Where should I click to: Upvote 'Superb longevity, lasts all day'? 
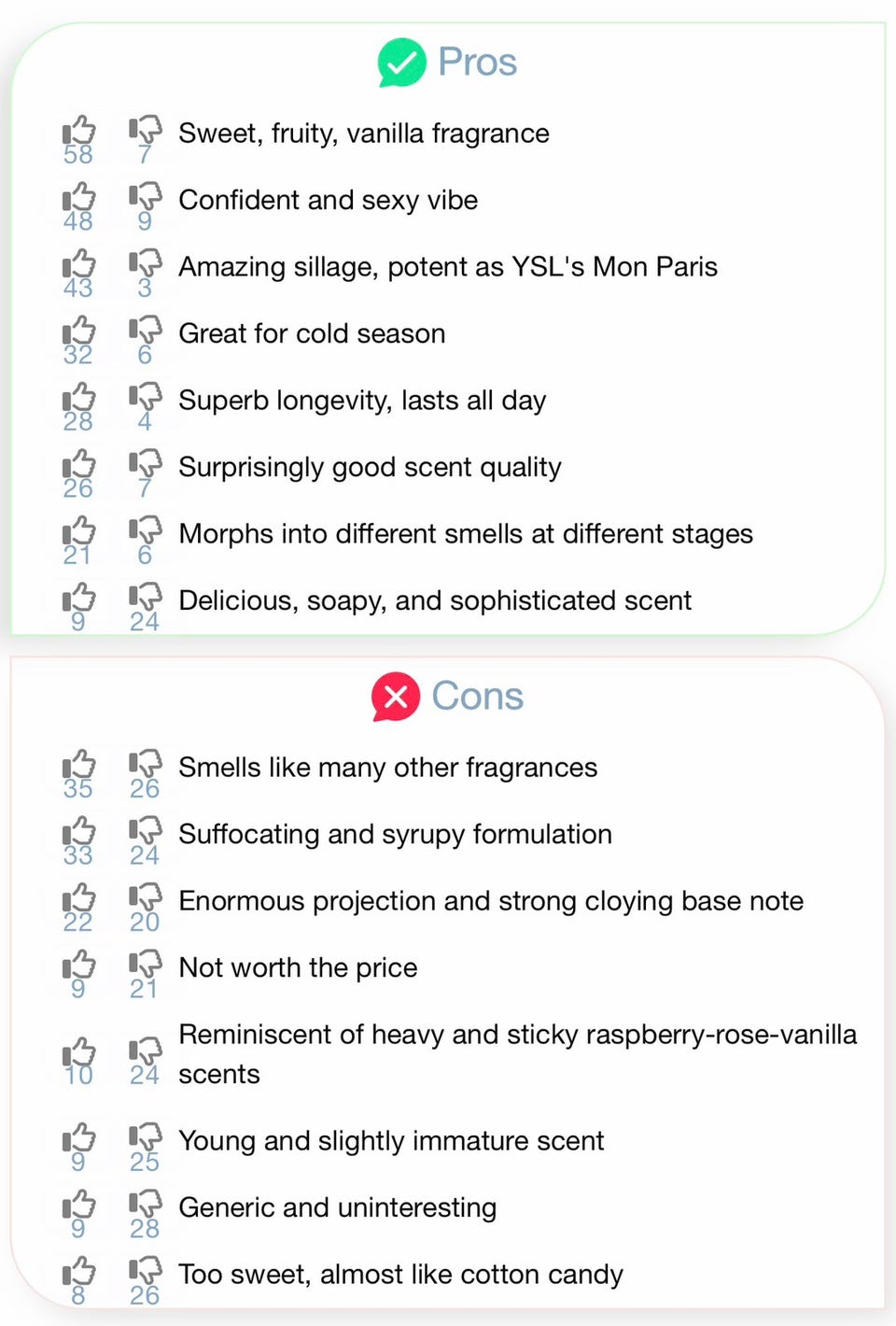pyautogui.click(x=79, y=399)
